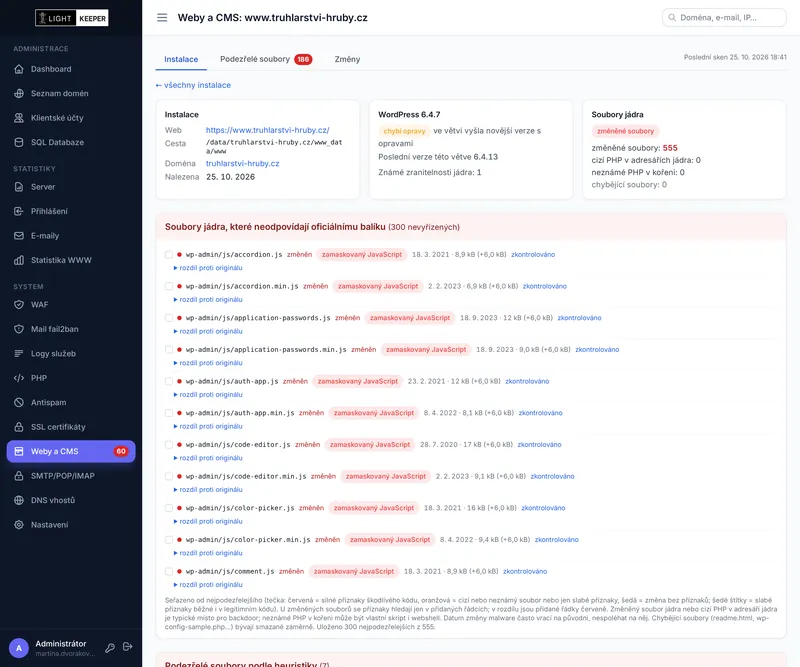Switch to the Změny tab
The width and height of the screenshot is (800, 667).
click(347, 59)
